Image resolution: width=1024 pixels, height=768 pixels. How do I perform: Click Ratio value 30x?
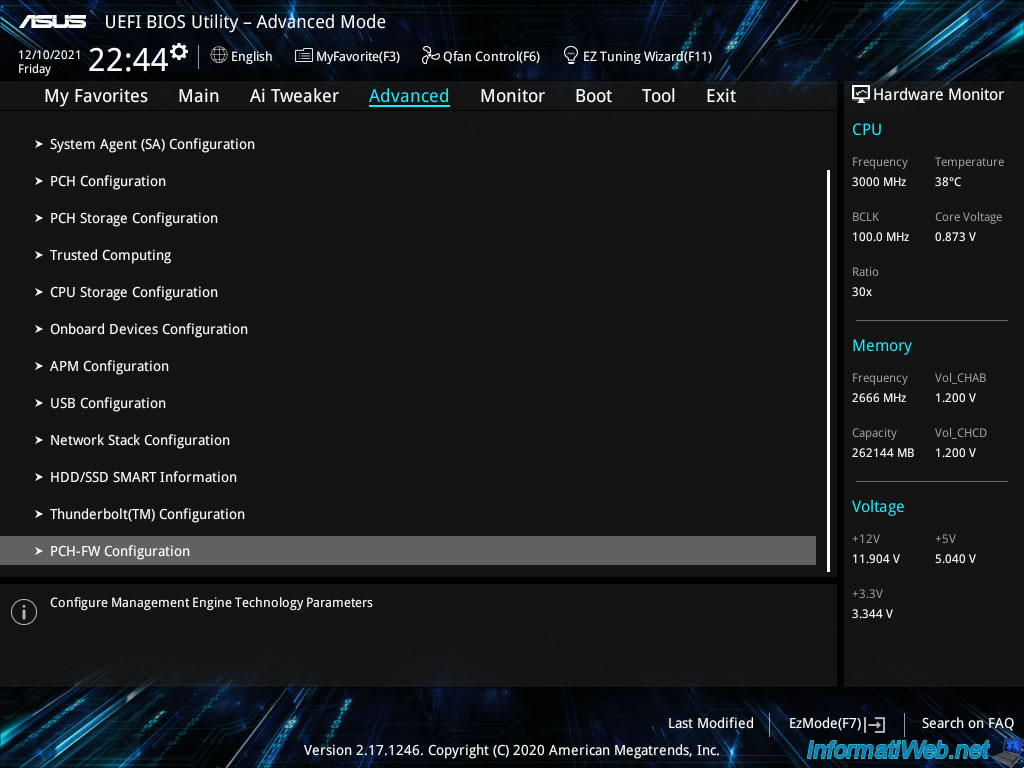pyautogui.click(x=861, y=292)
